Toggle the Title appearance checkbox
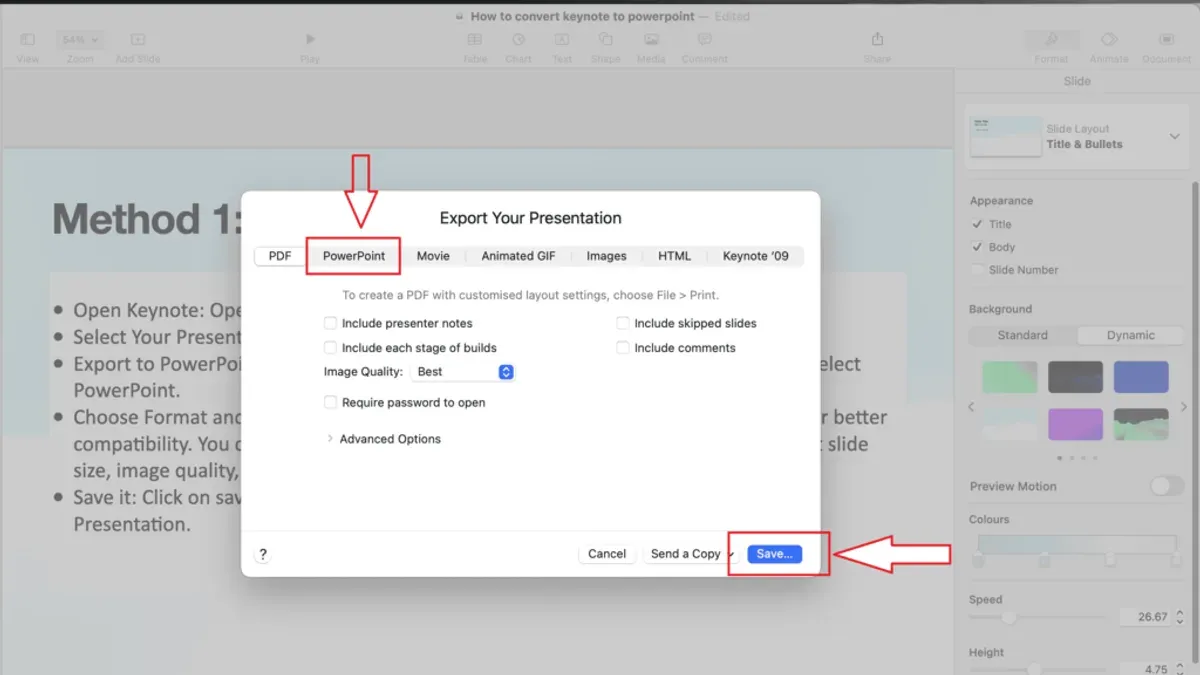The image size is (1200, 675). (978, 224)
